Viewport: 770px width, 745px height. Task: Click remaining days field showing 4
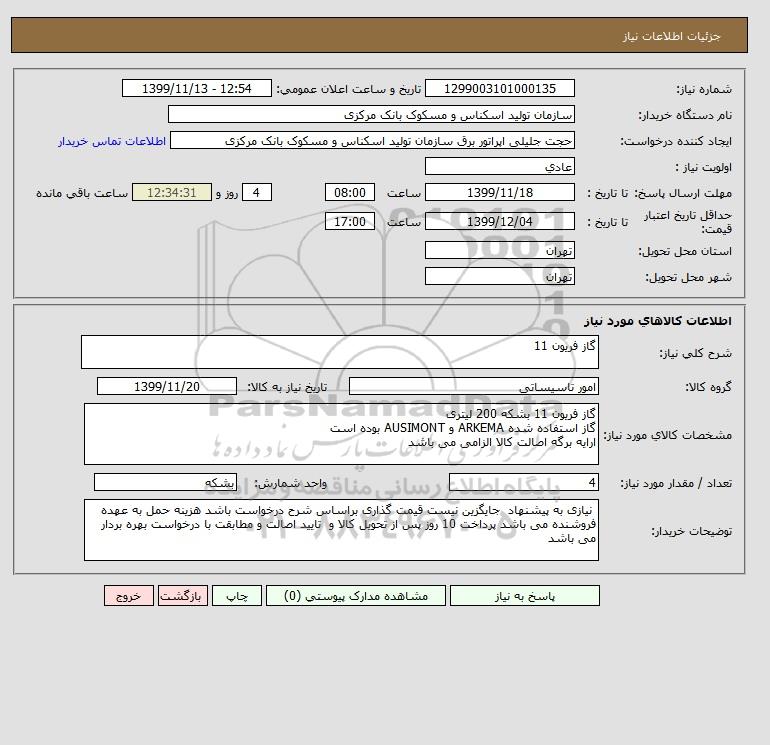(x=256, y=193)
